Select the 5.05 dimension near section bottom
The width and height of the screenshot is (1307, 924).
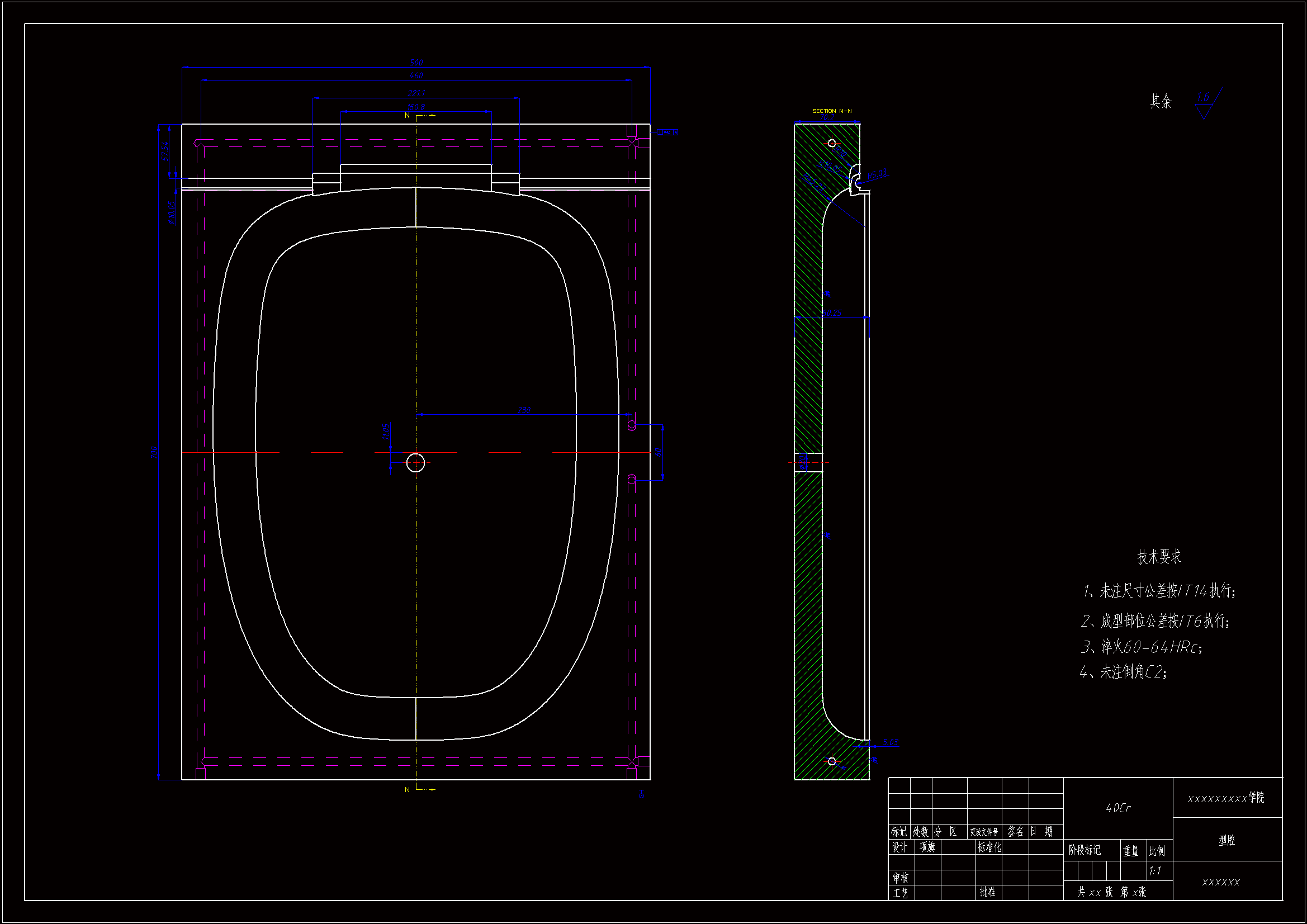pos(891,742)
